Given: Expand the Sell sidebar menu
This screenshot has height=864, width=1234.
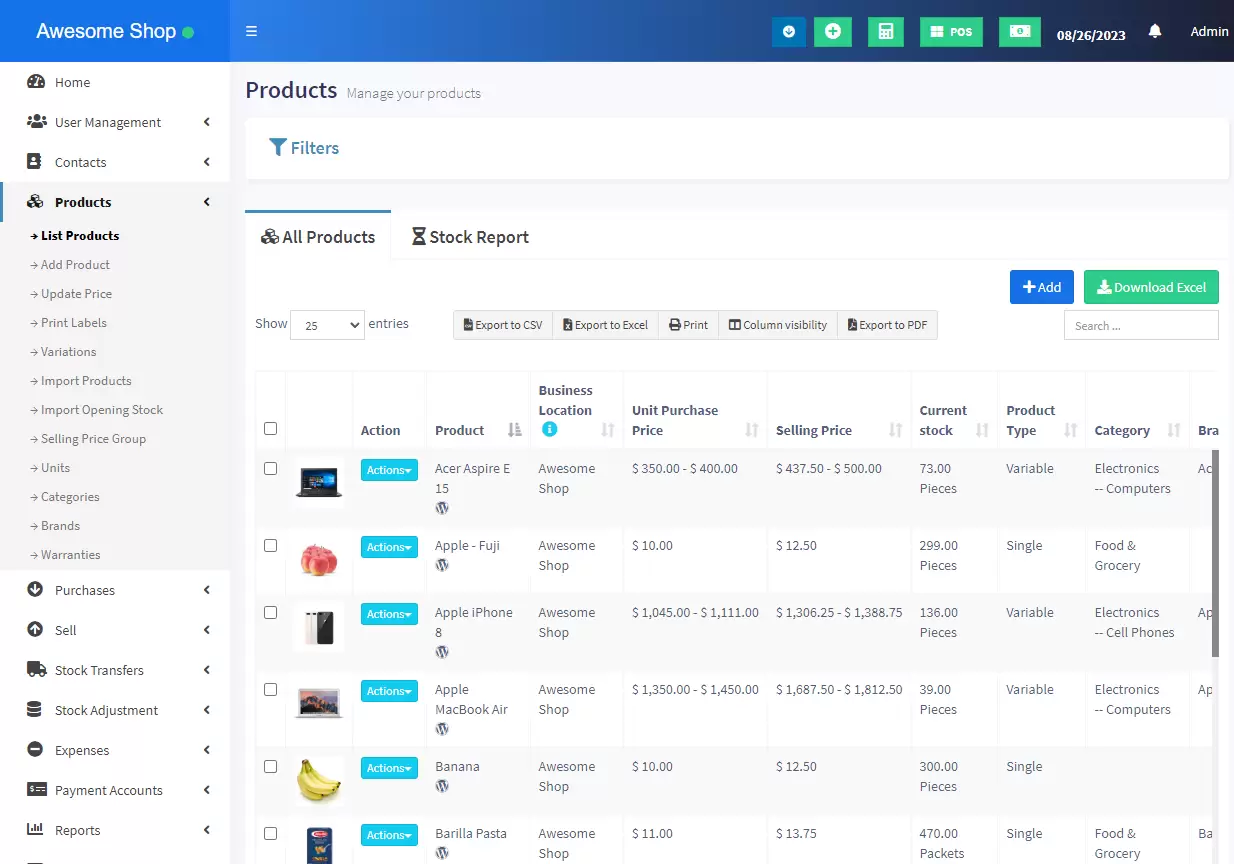Looking at the screenshot, I should coord(115,630).
